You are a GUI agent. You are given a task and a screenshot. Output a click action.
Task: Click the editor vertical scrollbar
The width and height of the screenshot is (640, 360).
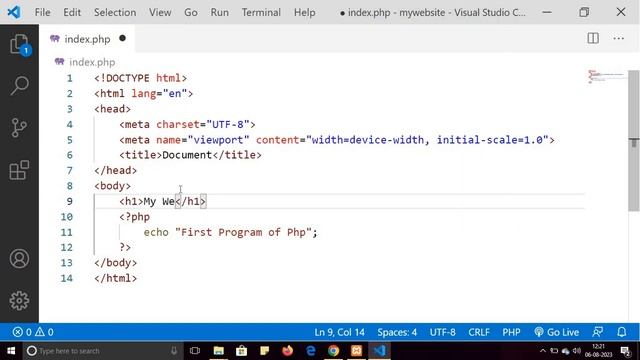(634, 141)
